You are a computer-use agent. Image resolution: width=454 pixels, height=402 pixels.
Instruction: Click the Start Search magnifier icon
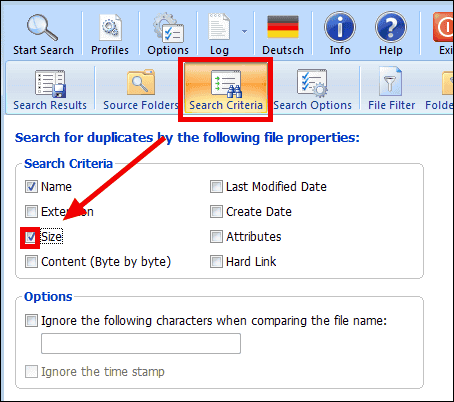pyautogui.click(x=42, y=28)
